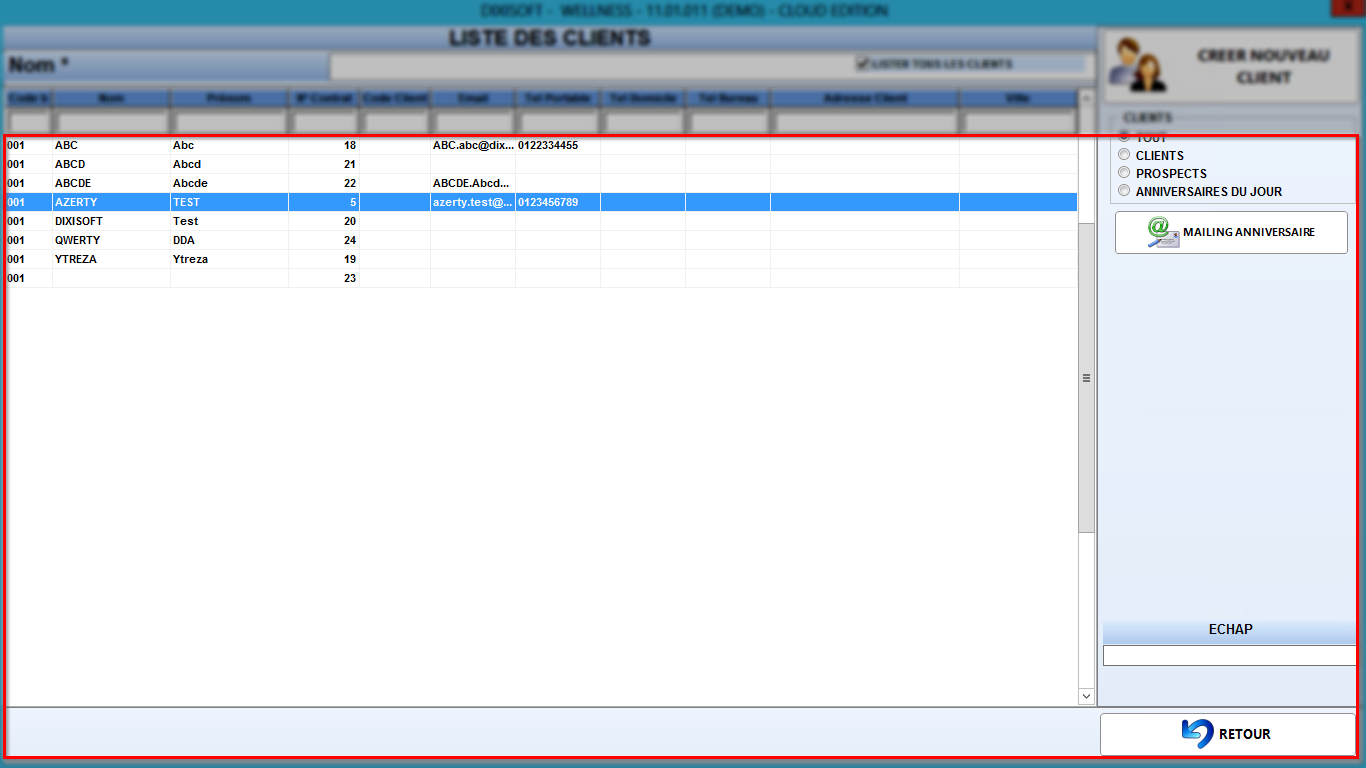The image size is (1366, 768).
Task: Click the input field under ECHAP
Action: (x=1229, y=655)
